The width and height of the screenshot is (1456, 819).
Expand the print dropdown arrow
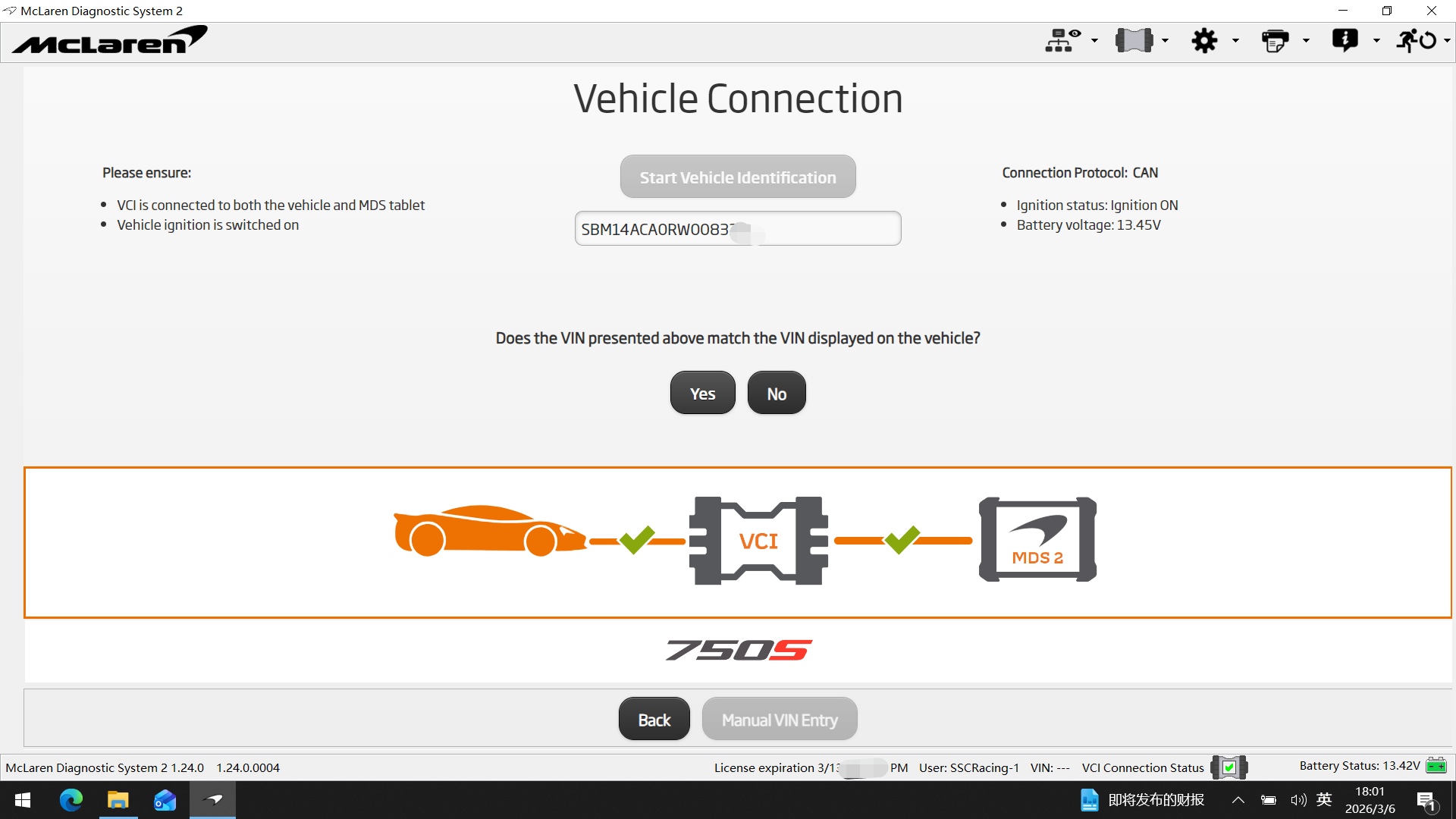click(1306, 40)
